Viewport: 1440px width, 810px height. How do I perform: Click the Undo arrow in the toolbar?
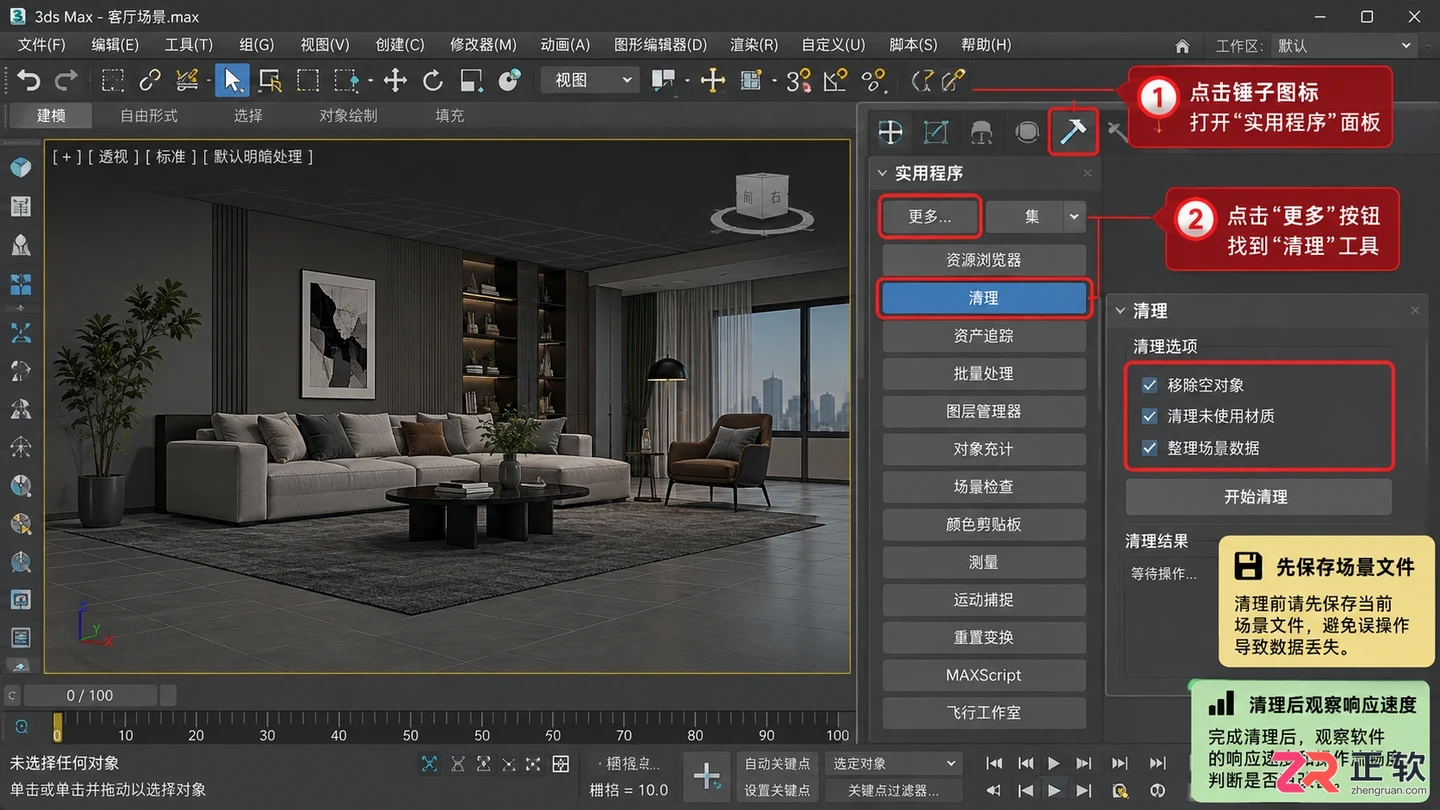click(x=29, y=80)
